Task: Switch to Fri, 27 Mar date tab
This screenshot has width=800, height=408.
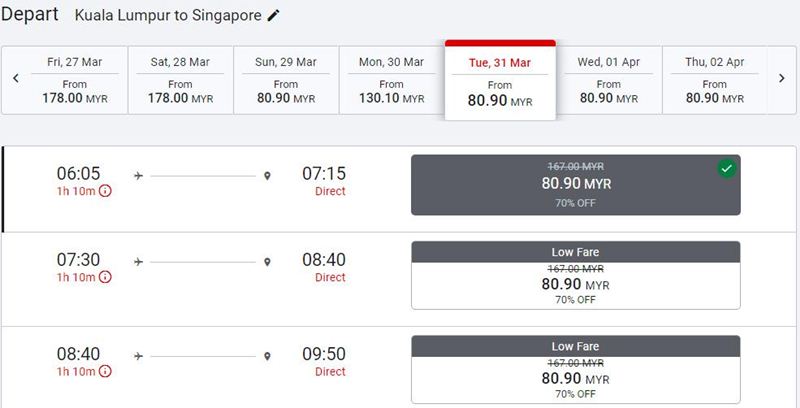Action: click(75, 80)
